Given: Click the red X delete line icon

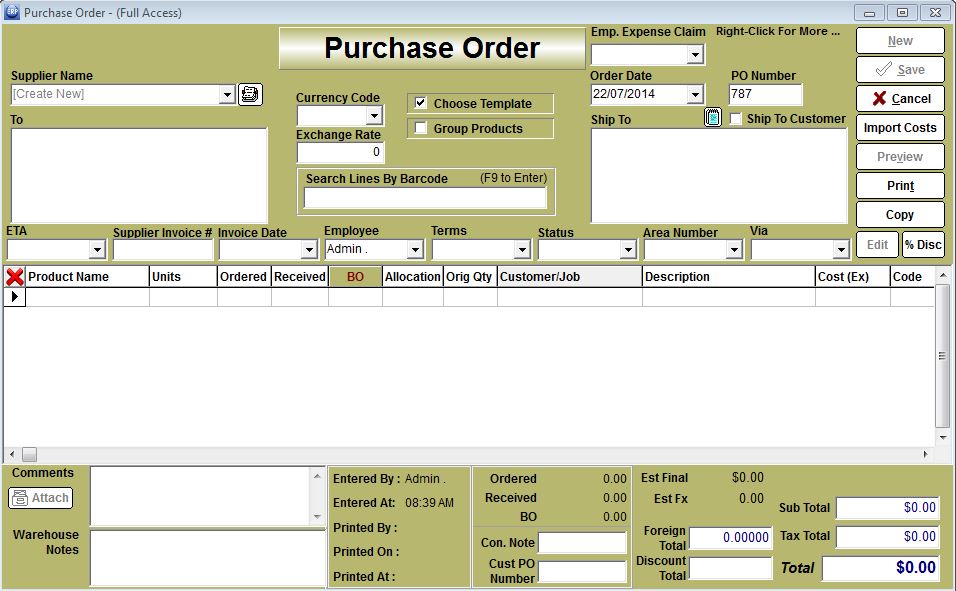Looking at the screenshot, I should click(15, 277).
